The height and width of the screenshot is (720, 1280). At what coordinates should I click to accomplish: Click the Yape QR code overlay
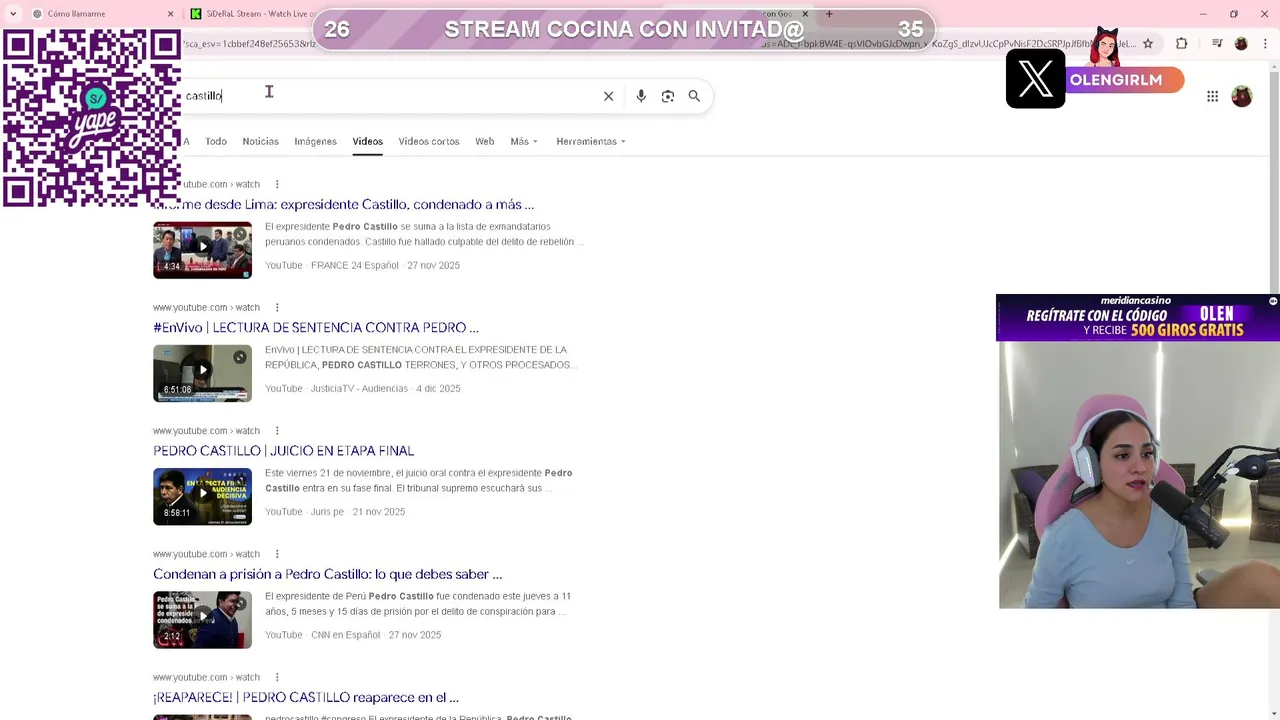click(x=91, y=118)
